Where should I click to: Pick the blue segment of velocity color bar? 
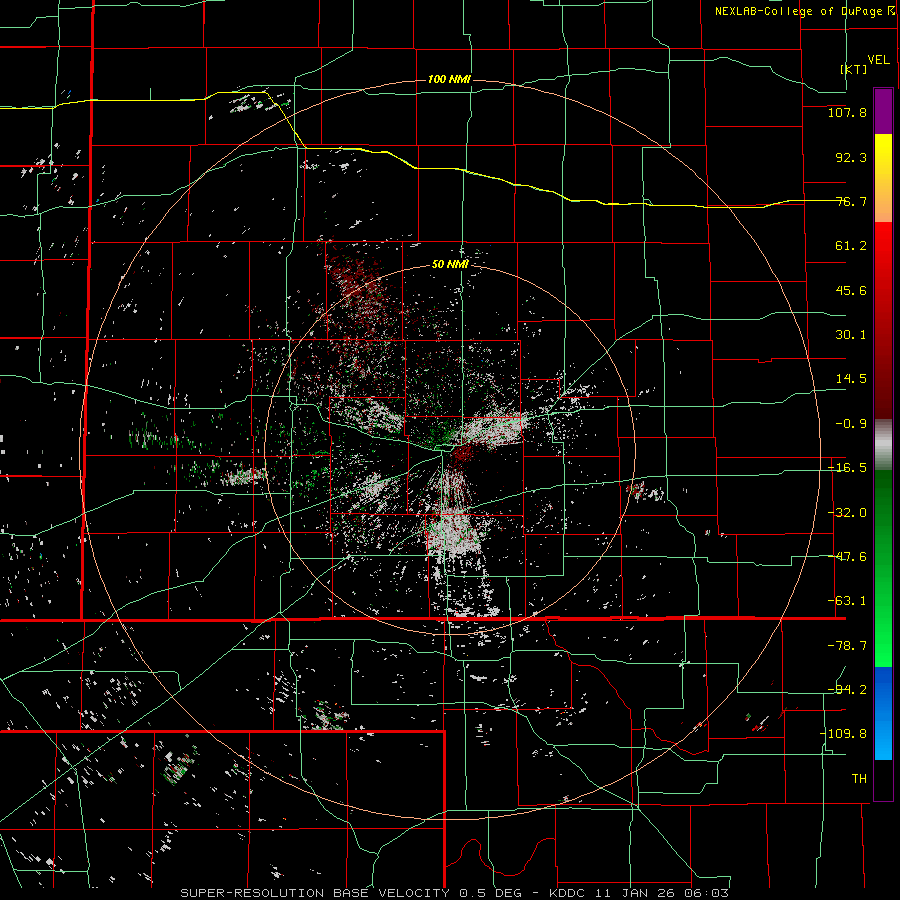click(883, 713)
